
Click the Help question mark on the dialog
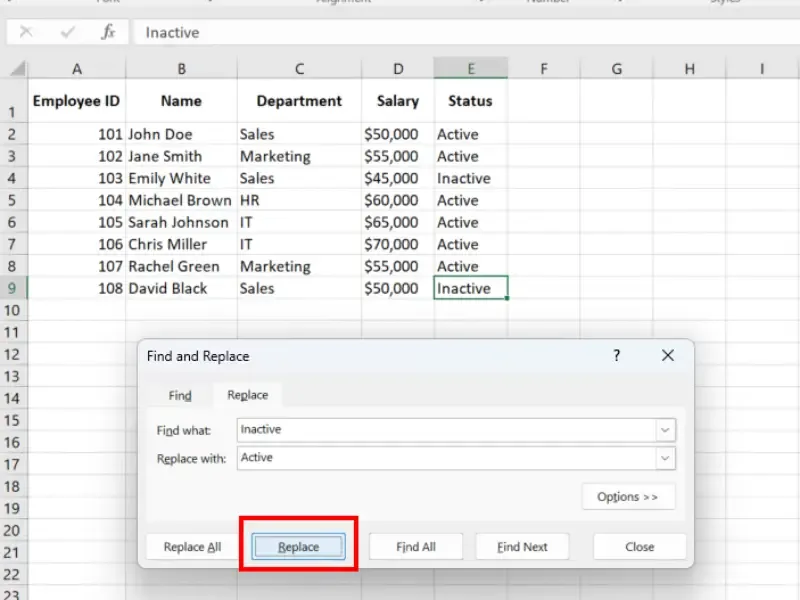click(618, 355)
